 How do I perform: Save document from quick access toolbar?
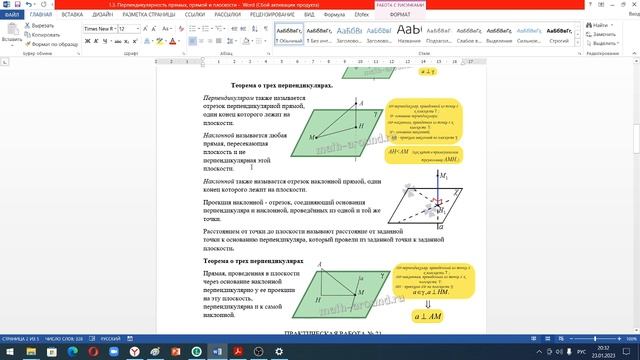click(17, 4)
